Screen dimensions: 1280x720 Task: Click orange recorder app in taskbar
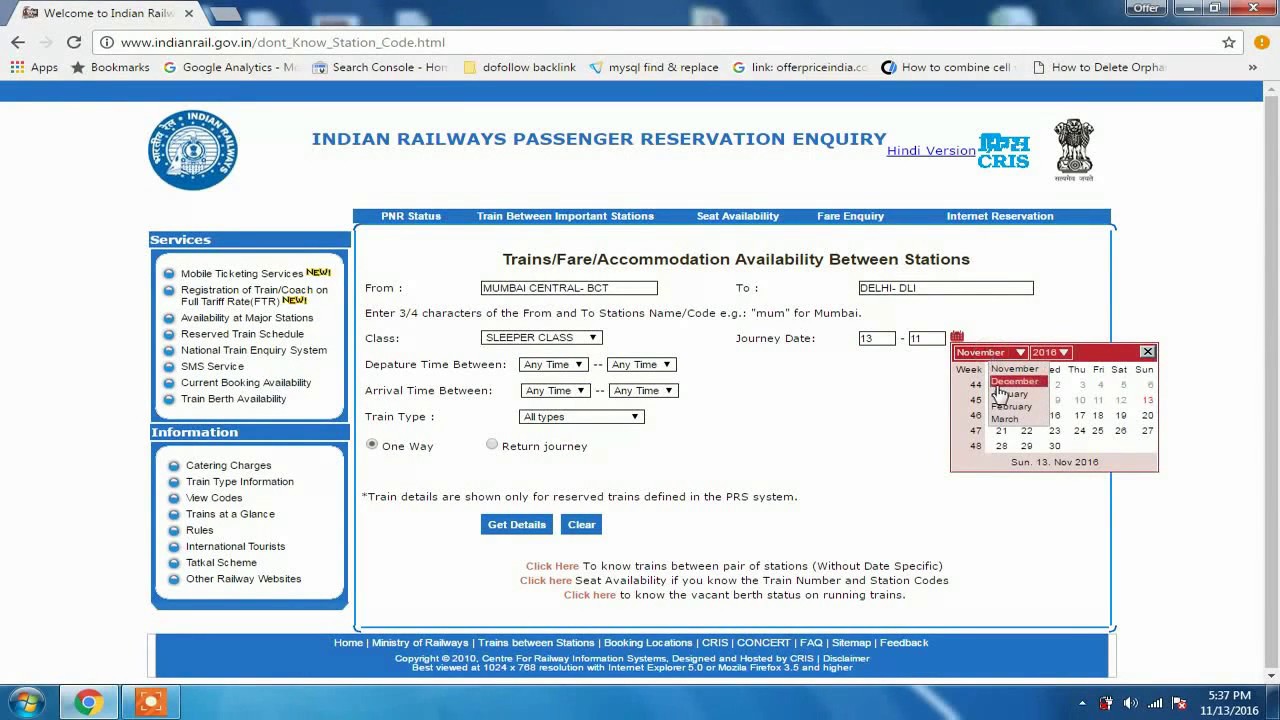(150, 703)
